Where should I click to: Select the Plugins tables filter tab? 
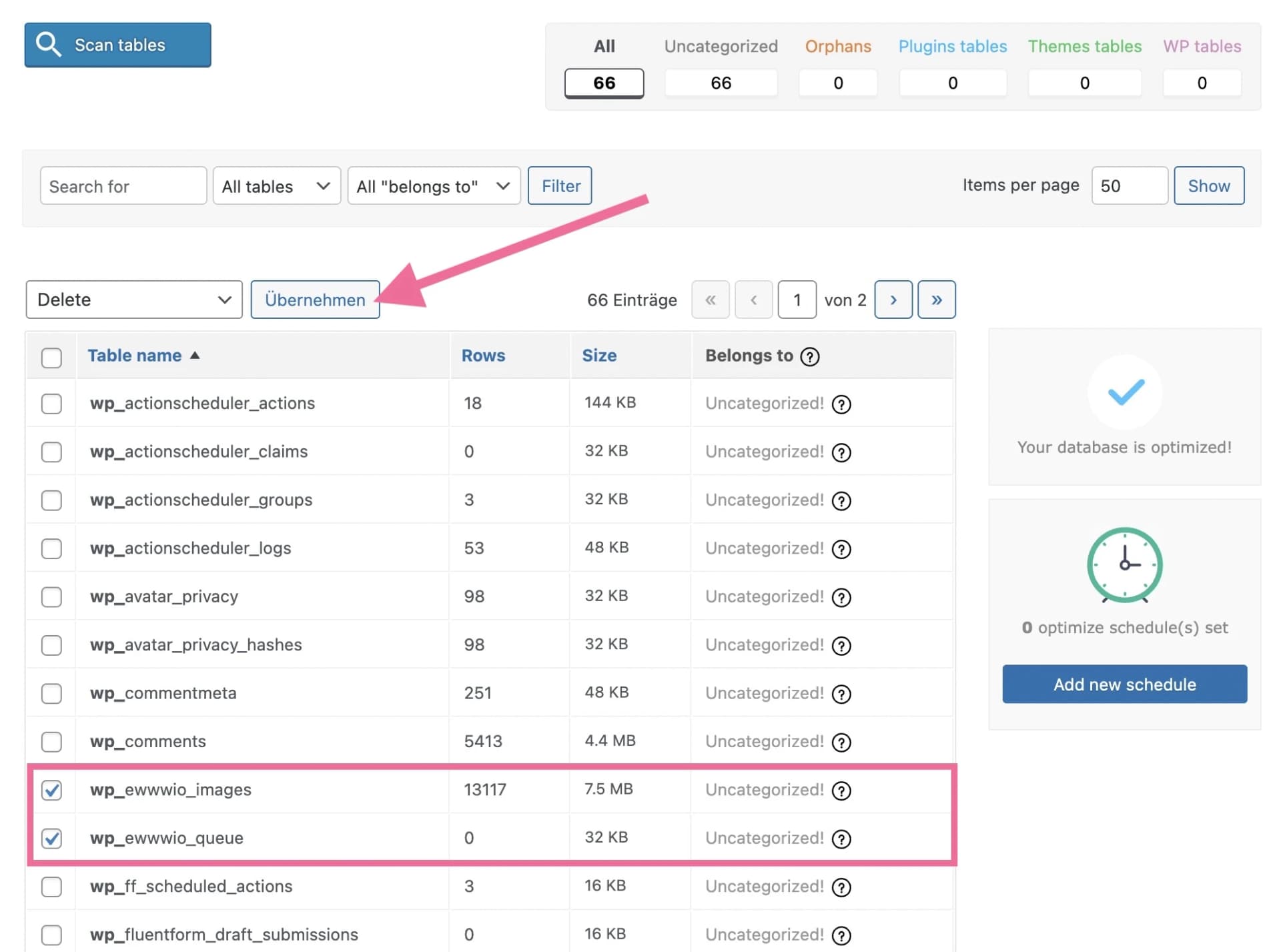point(952,46)
